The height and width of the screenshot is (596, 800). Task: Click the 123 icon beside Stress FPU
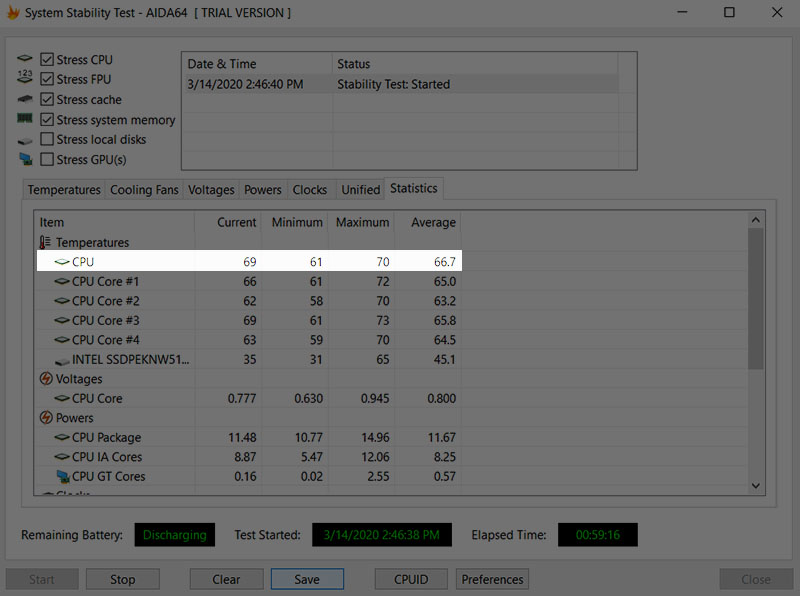coord(24,77)
